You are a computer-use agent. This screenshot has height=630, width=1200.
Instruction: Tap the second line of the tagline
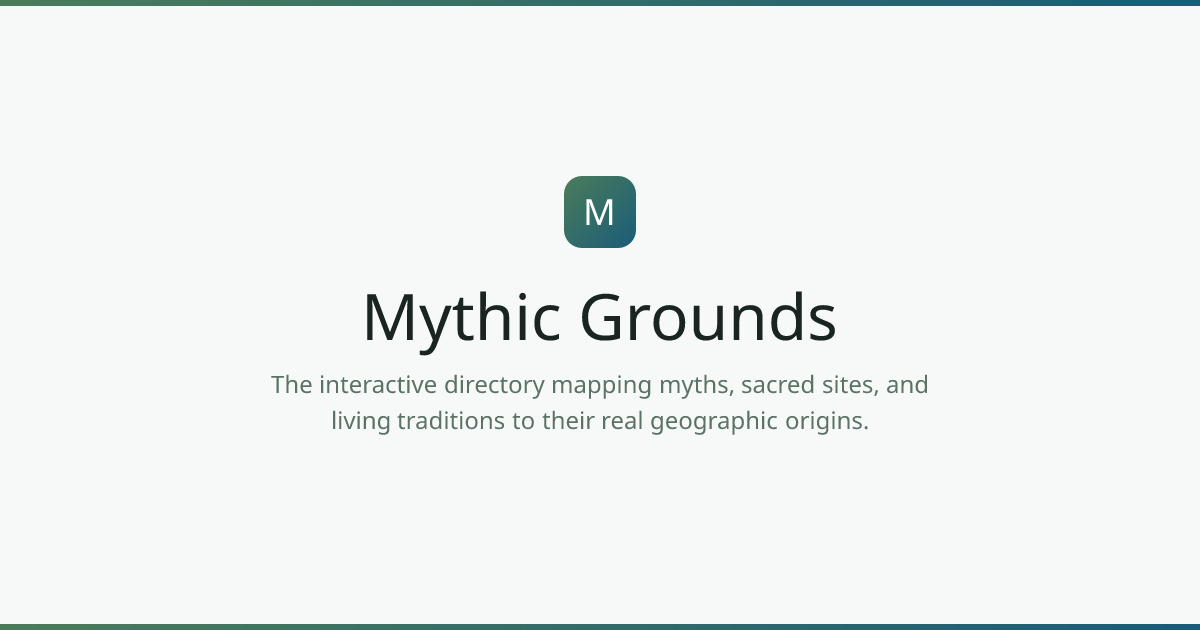[600, 420]
